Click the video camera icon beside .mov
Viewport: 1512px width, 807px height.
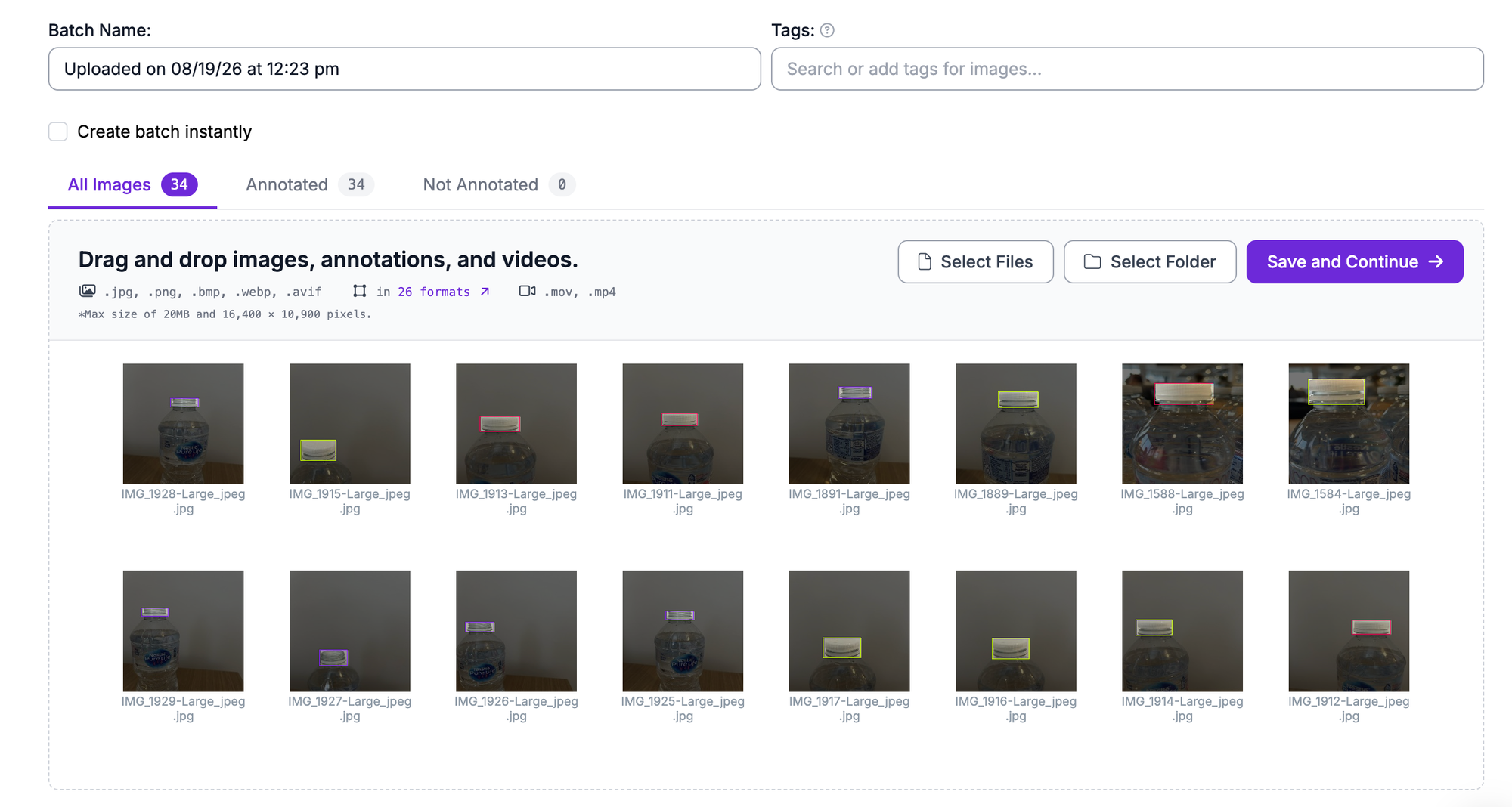[x=527, y=291]
